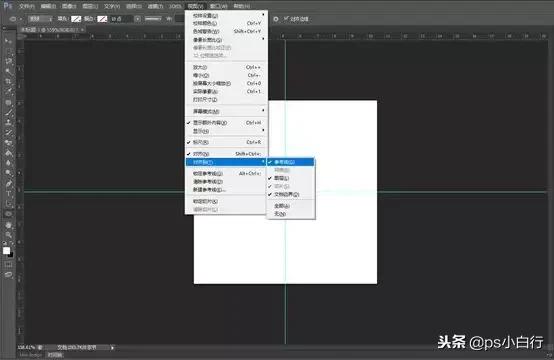The height and width of the screenshot is (360, 554).
Task: Select the Pen tool
Action: pos(8,183)
